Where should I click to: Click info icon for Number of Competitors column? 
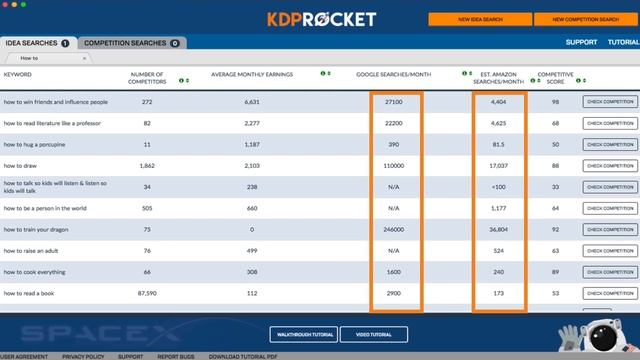tap(181, 81)
